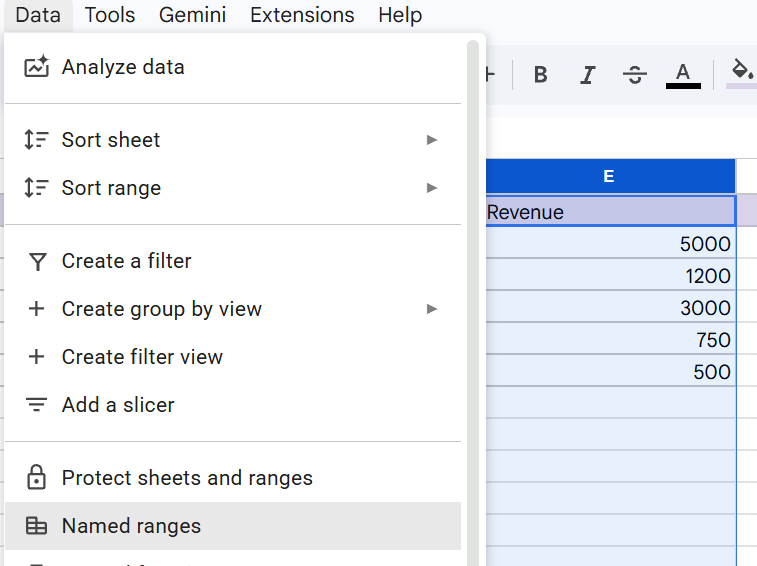Select the cell containing 3000
The width and height of the screenshot is (757, 566).
[610, 308]
